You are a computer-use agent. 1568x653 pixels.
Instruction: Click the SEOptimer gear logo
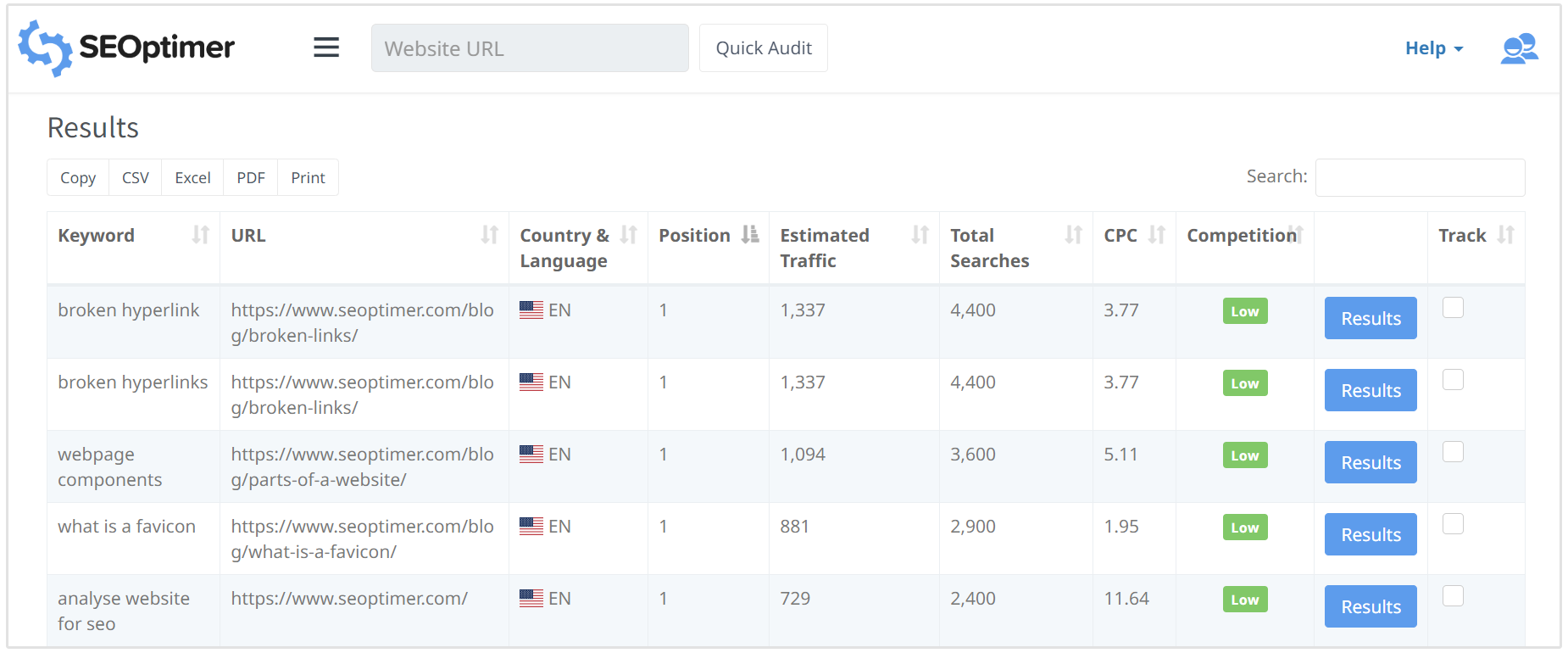[x=46, y=48]
